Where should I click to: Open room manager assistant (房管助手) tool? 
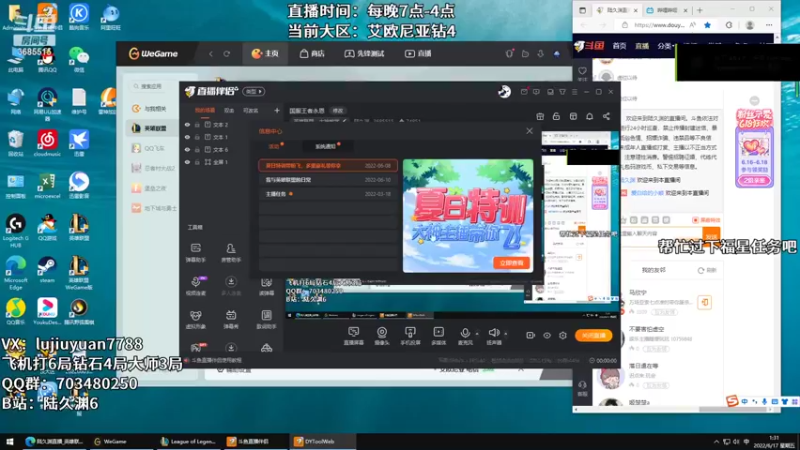[x=231, y=252]
